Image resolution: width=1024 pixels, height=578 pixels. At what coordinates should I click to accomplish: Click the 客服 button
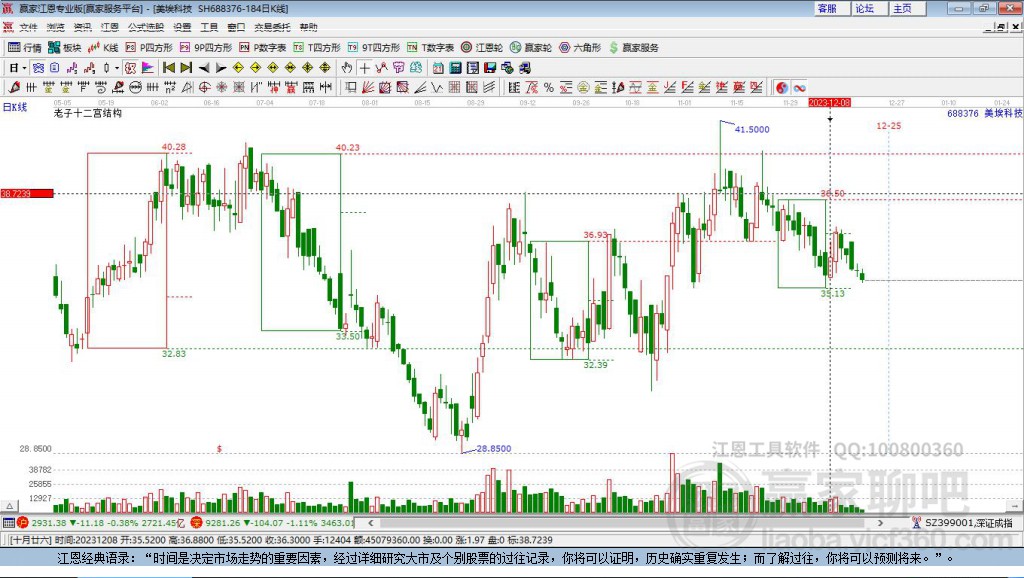point(831,8)
